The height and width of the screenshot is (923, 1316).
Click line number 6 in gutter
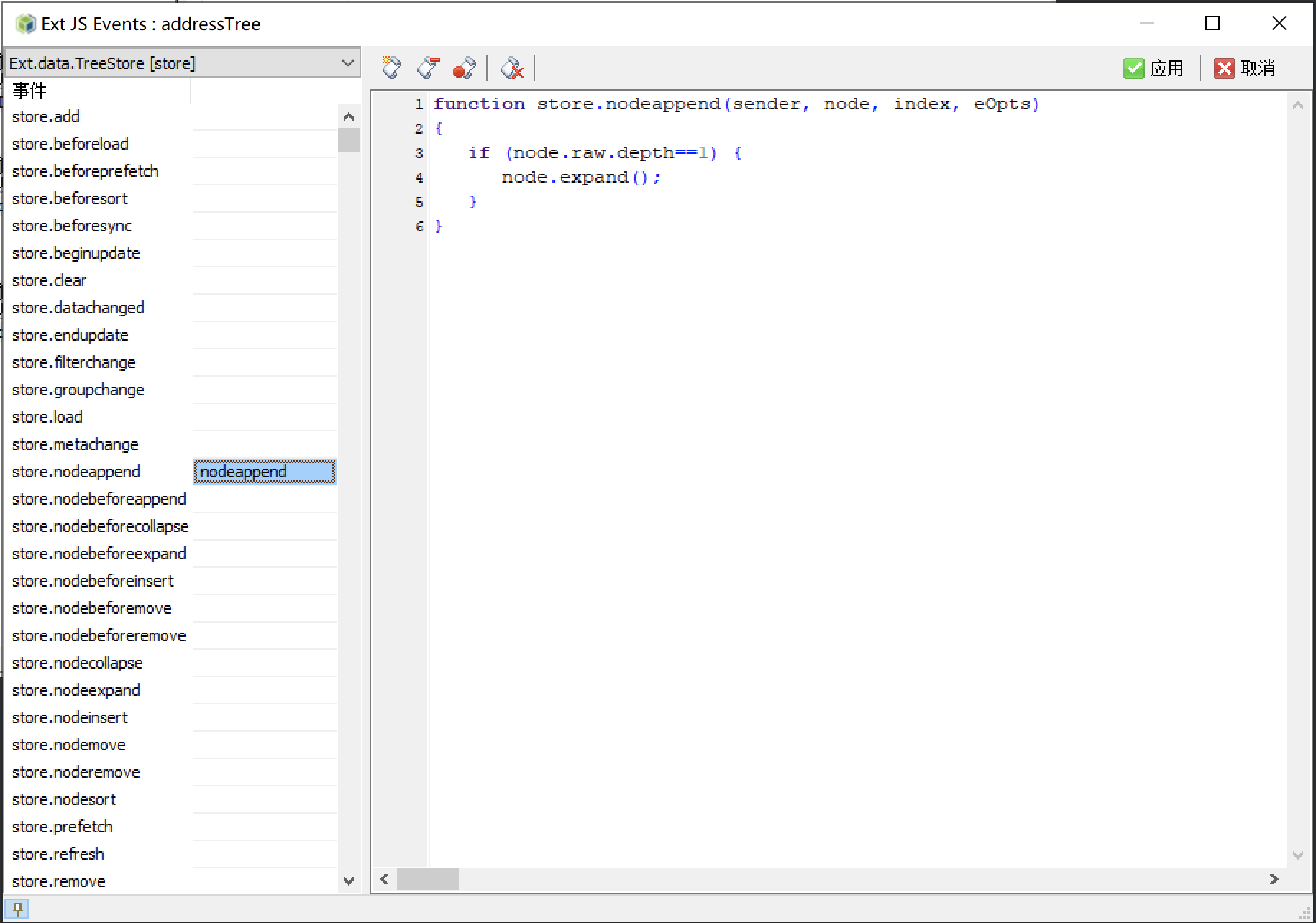(419, 226)
